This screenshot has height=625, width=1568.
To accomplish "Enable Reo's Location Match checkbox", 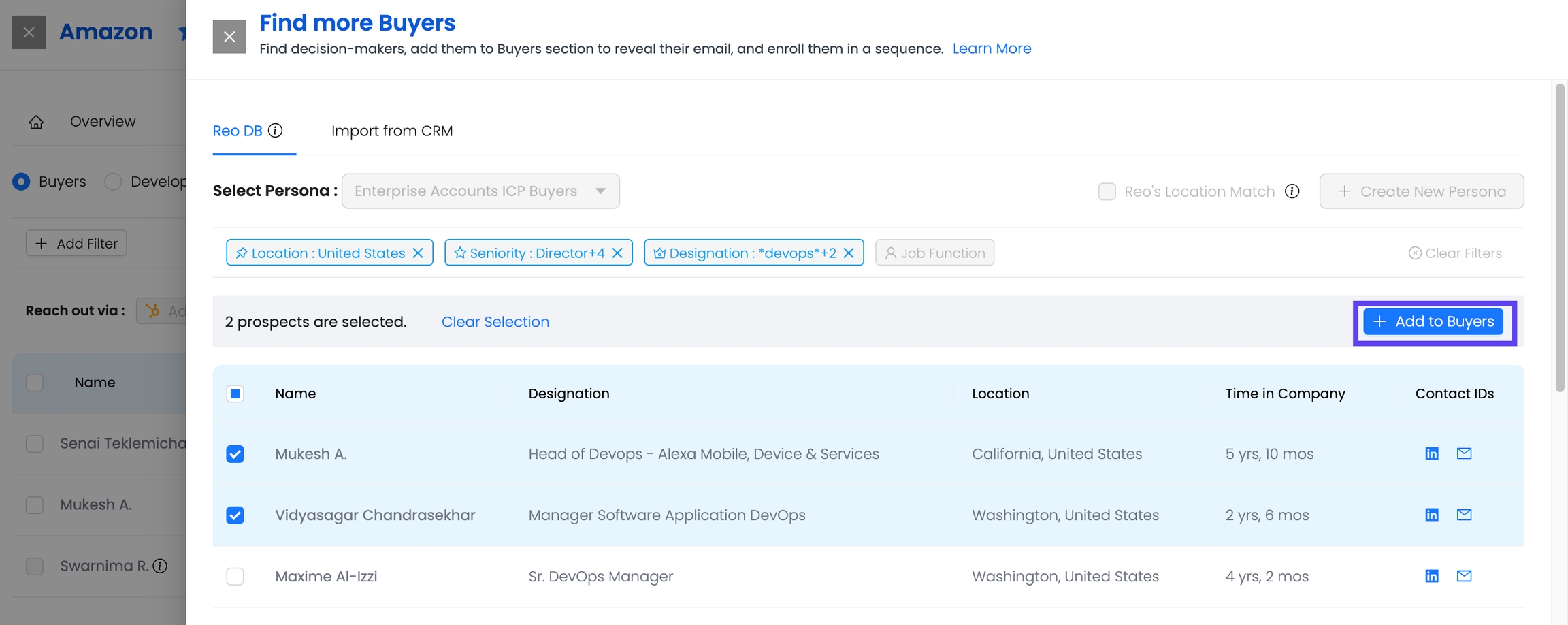I will point(1107,191).
